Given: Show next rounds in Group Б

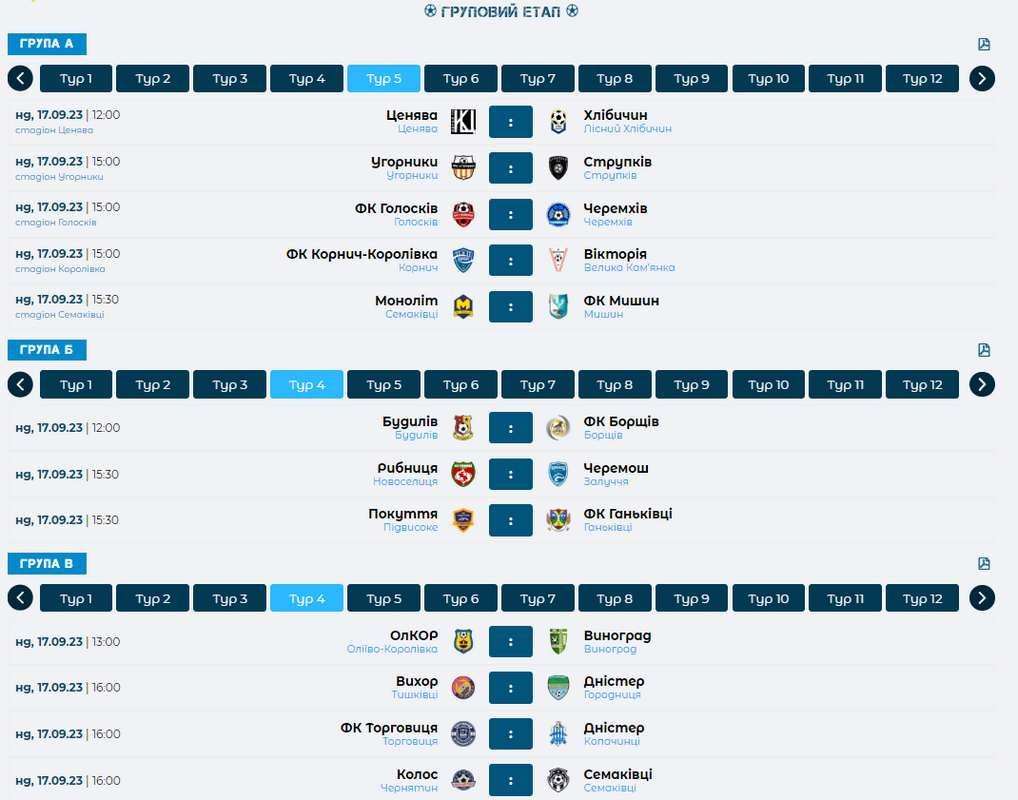Looking at the screenshot, I should click(x=982, y=385).
